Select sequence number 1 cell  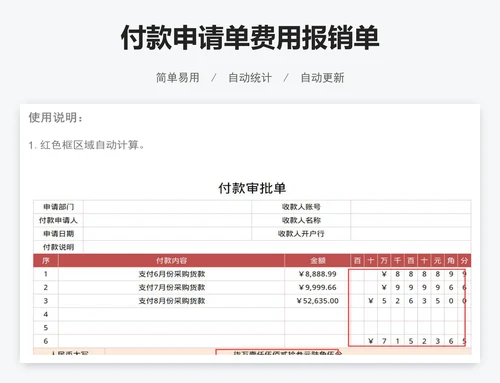[46, 274]
